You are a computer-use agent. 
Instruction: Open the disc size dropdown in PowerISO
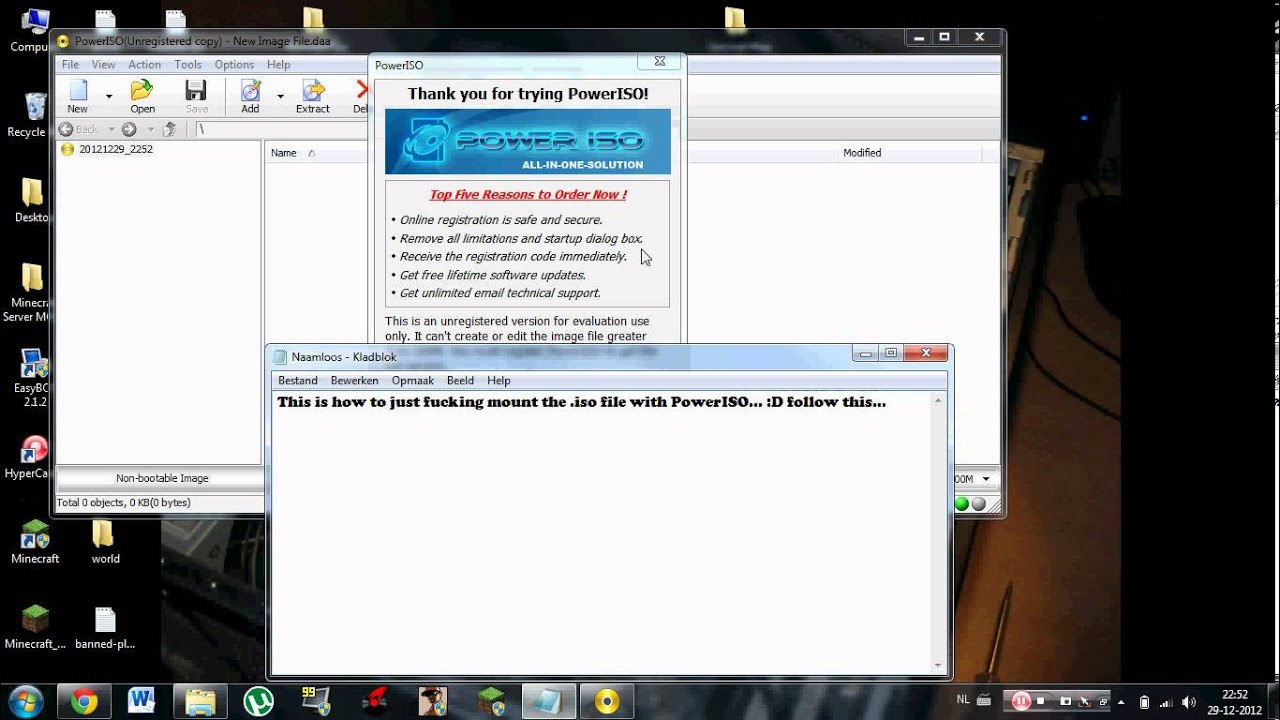(987, 479)
